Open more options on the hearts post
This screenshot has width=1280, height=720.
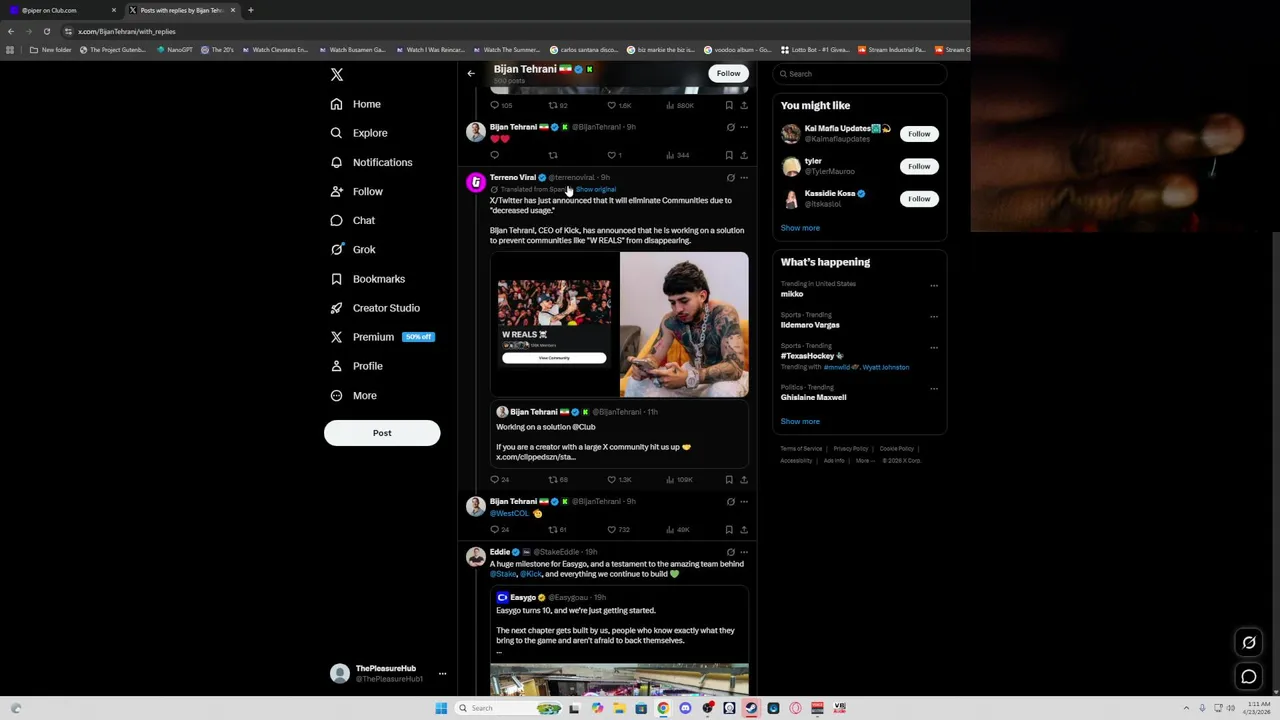(743, 127)
